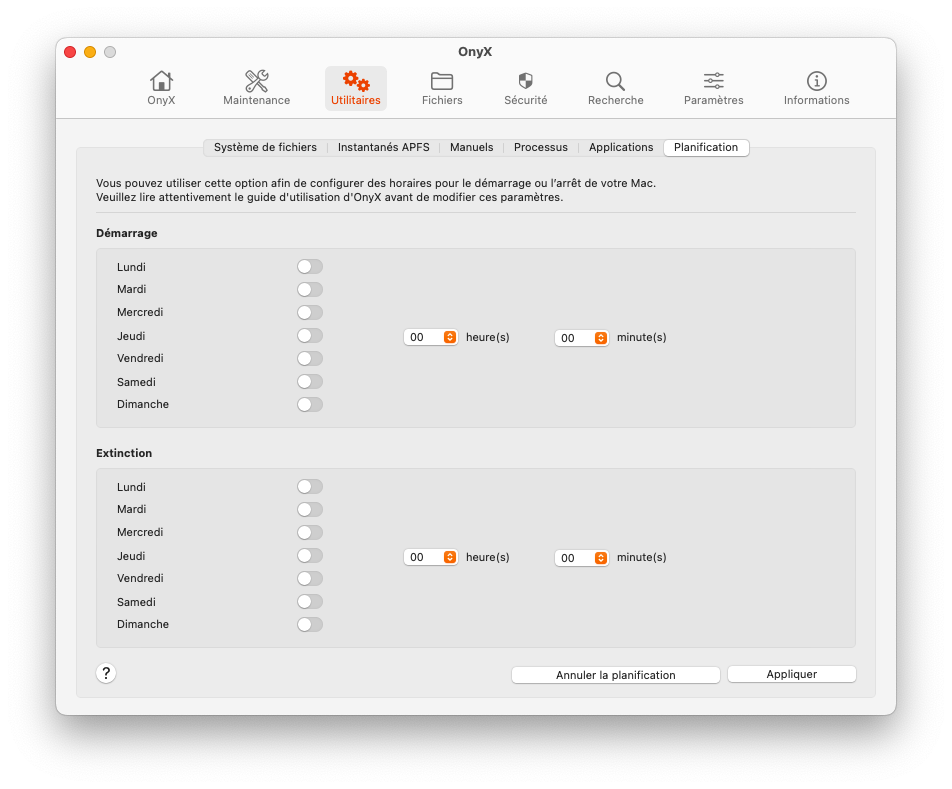Open Extinction heure(s) dropdown
Image resolution: width=952 pixels, height=789 pixels.
click(x=430, y=557)
